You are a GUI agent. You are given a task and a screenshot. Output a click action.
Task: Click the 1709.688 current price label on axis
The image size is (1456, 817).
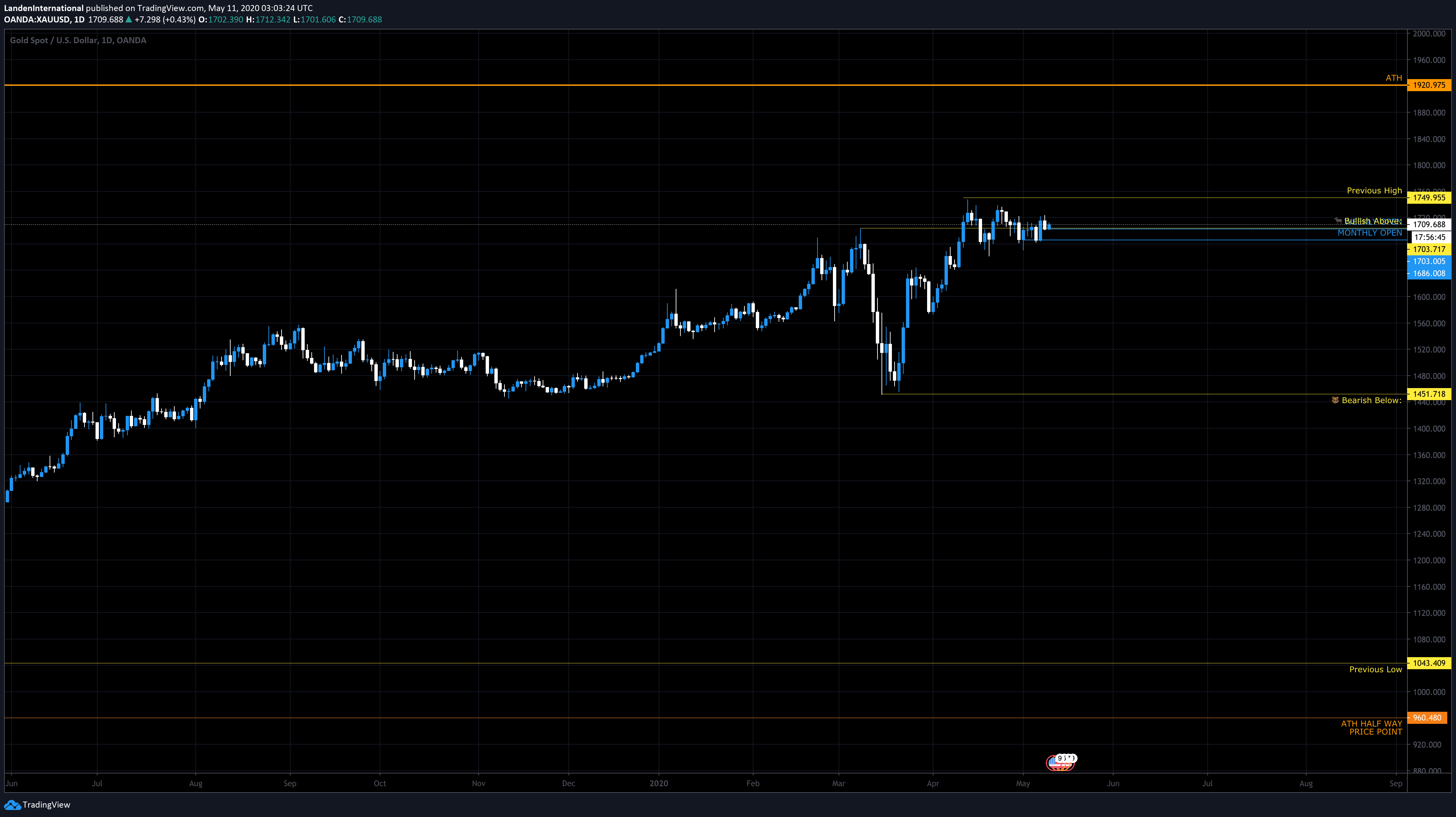click(x=1428, y=224)
